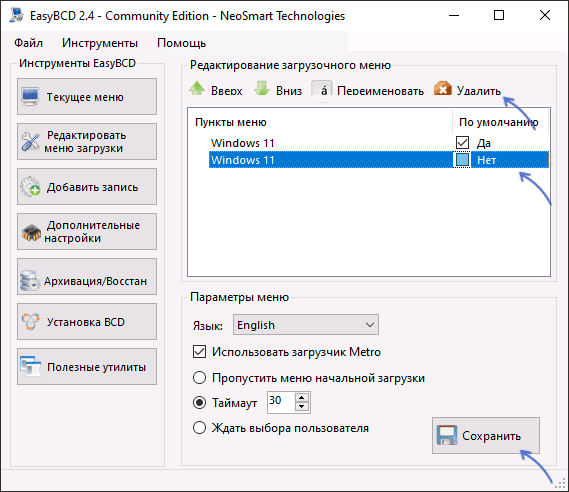This screenshot has width=569, height=492.
Task: Click the green down arrow icon for Вниз
Action: (262, 89)
